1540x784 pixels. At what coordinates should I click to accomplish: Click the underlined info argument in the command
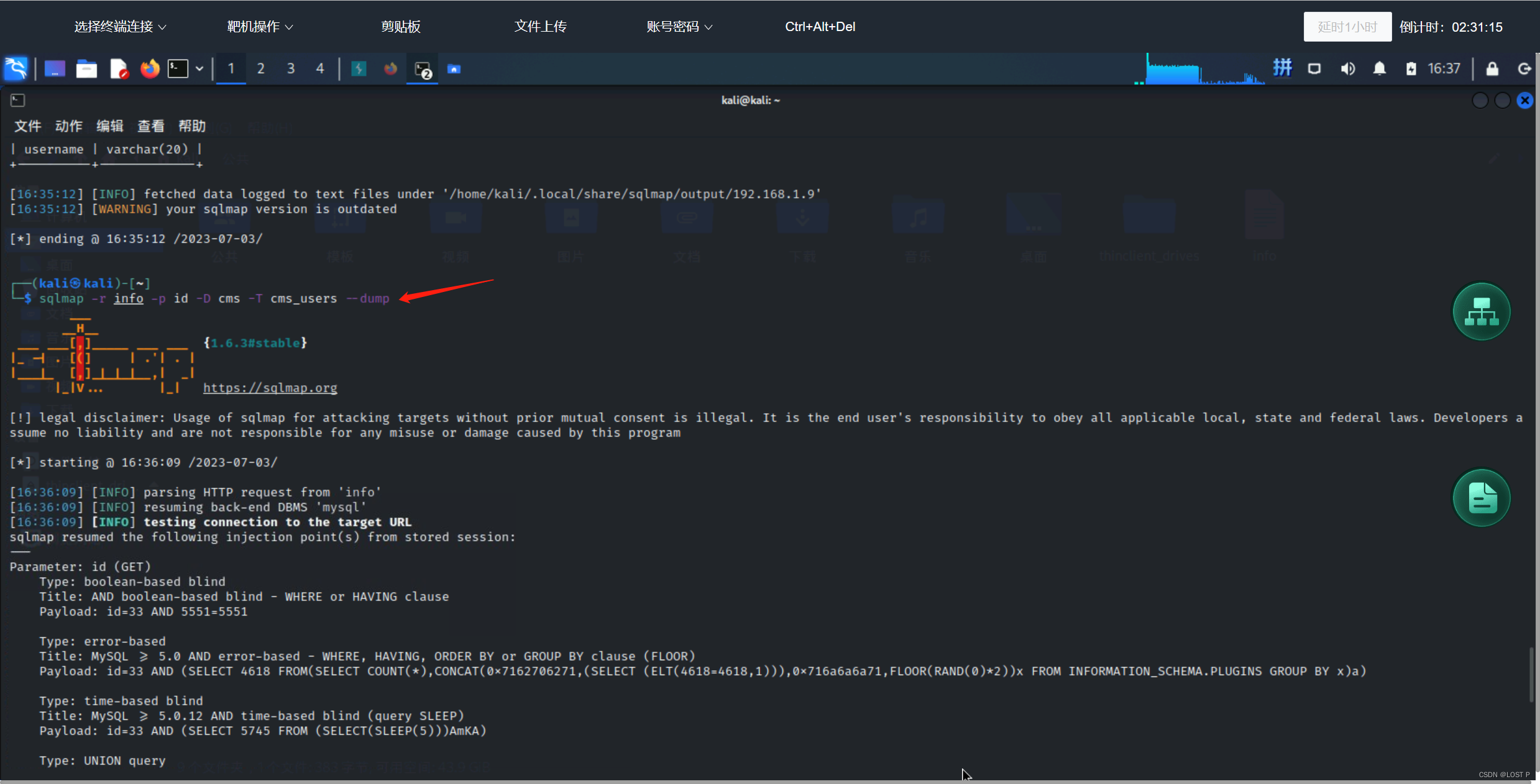[x=129, y=298]
